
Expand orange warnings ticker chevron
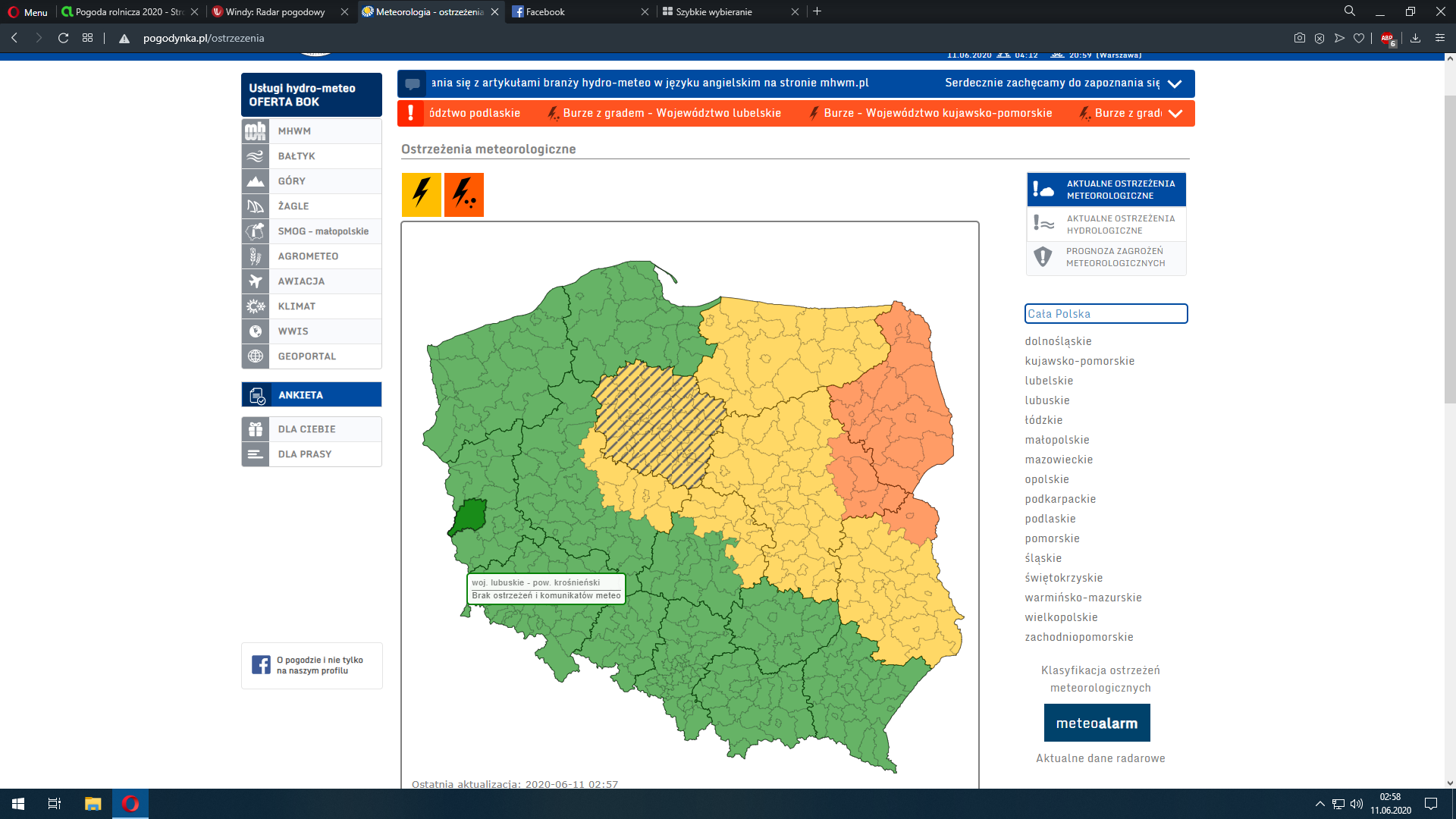[x=1175, y=114]
